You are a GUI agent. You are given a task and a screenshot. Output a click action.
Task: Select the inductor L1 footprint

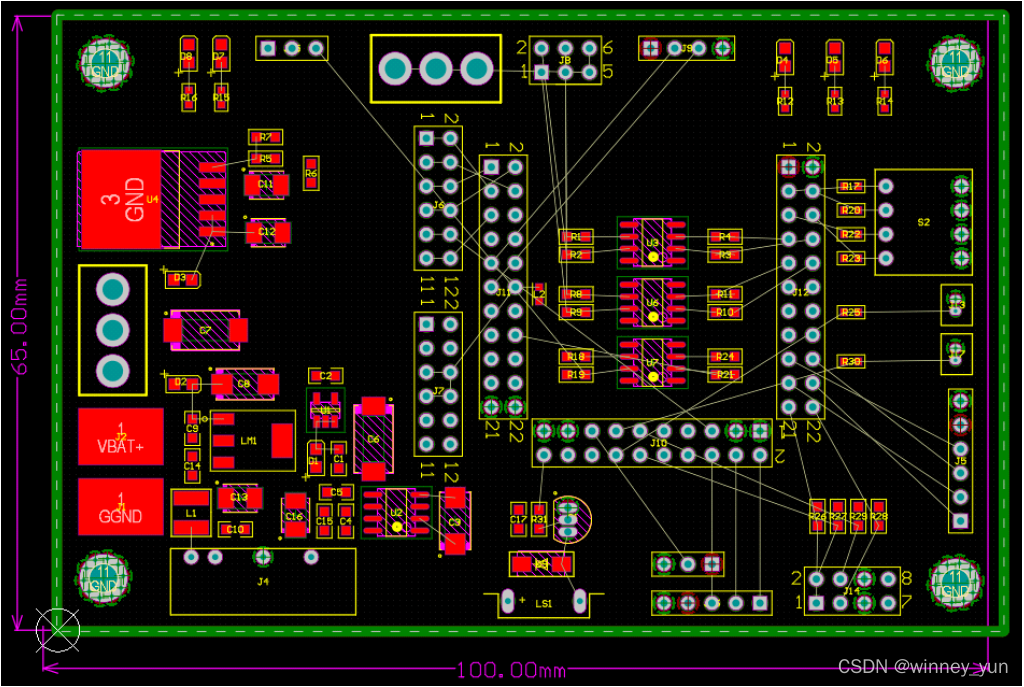point(191,513)
